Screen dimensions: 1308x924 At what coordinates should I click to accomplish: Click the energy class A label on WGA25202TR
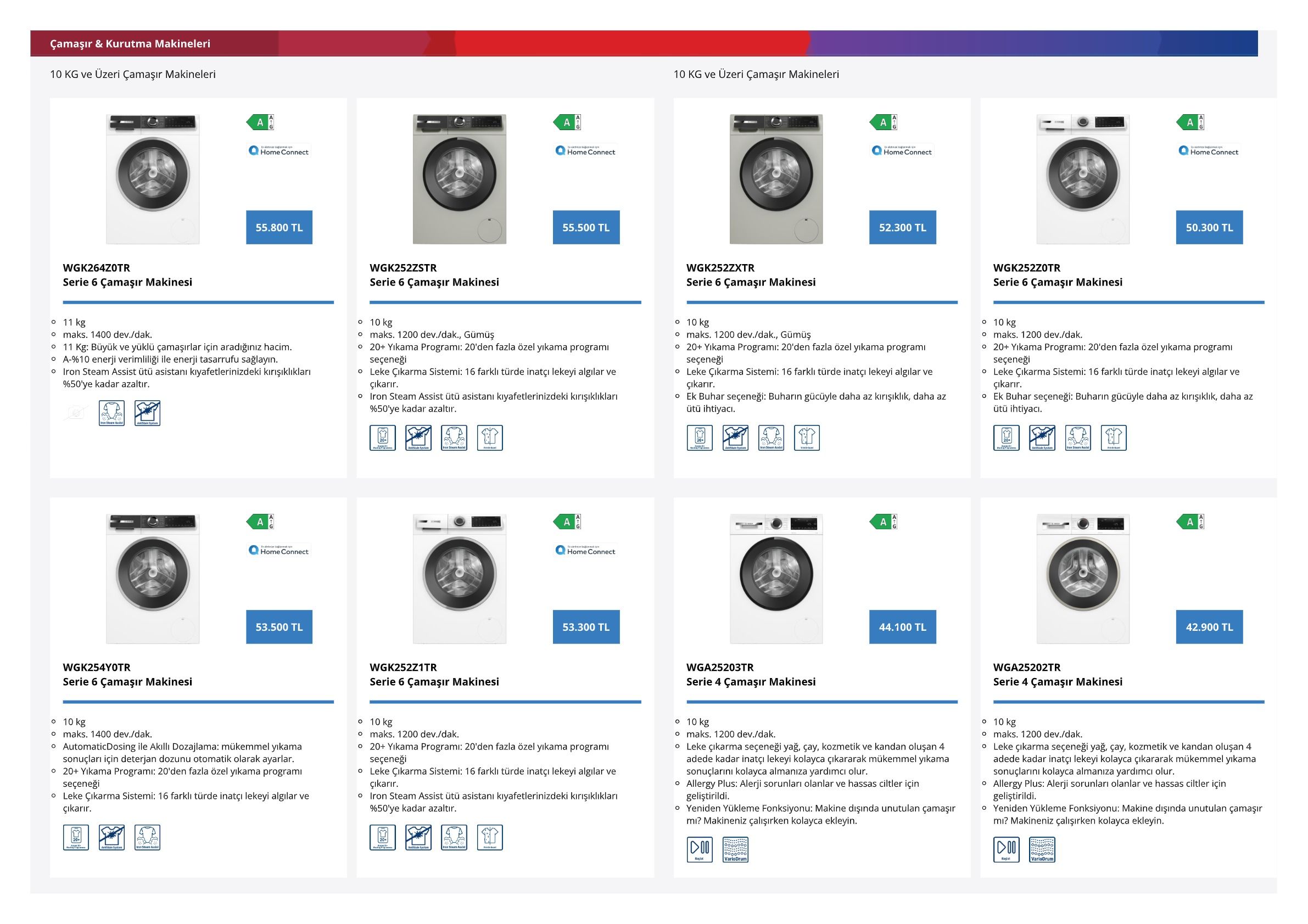[x=1190, y=521]
